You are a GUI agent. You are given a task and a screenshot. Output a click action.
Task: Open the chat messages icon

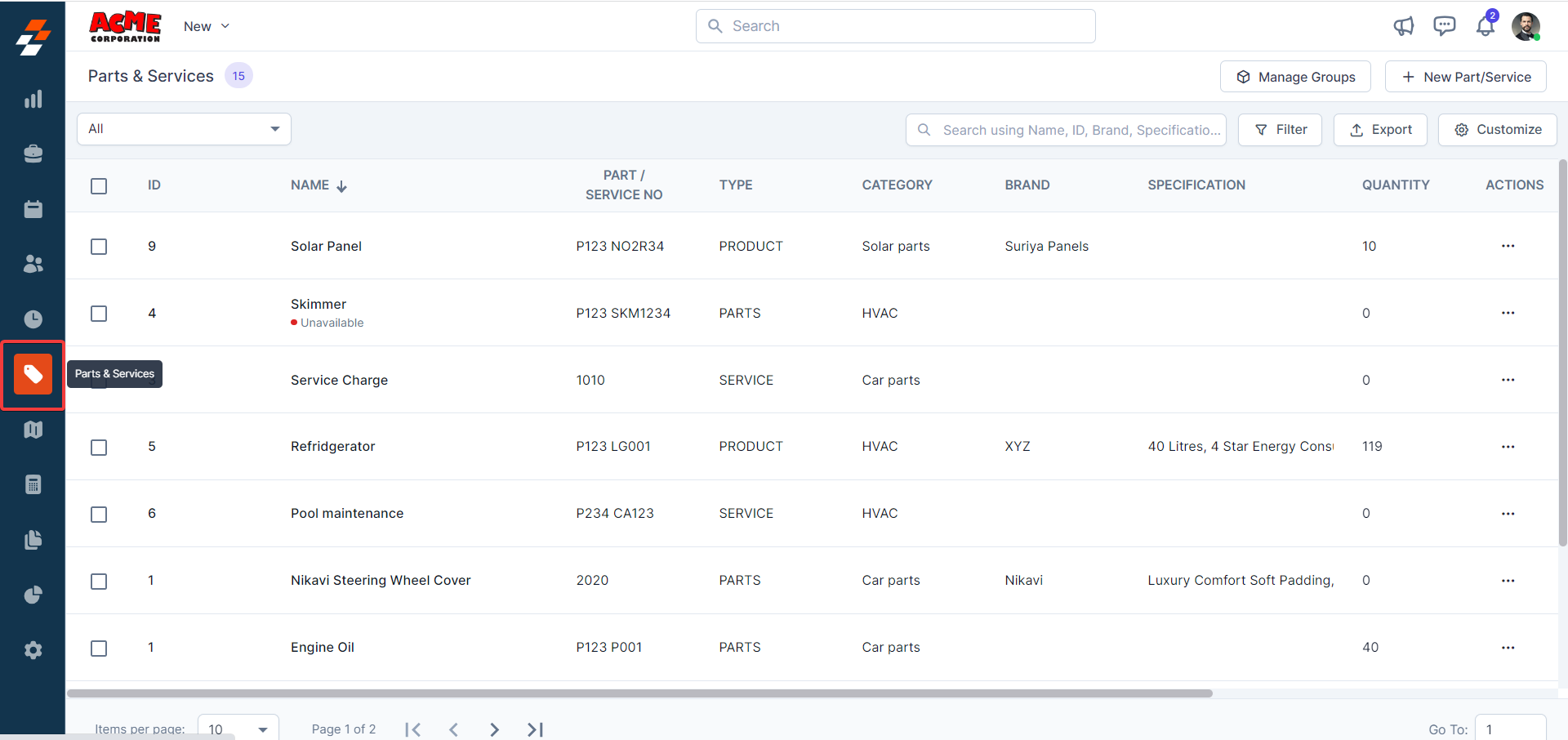click(x=1444, y=26)
